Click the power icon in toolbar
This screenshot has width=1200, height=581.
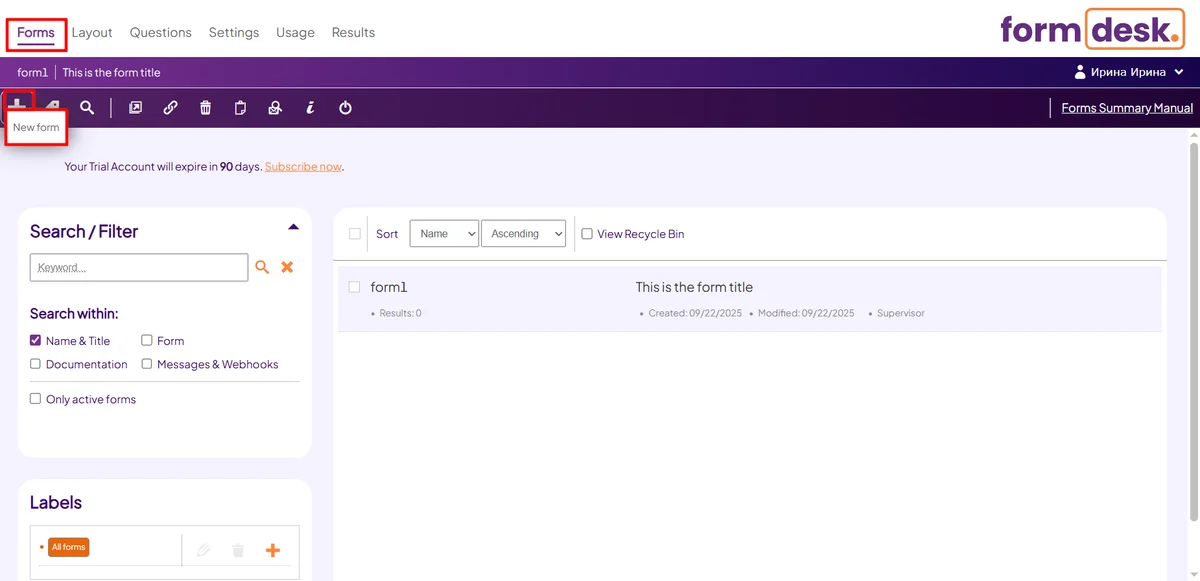(345, 108)
